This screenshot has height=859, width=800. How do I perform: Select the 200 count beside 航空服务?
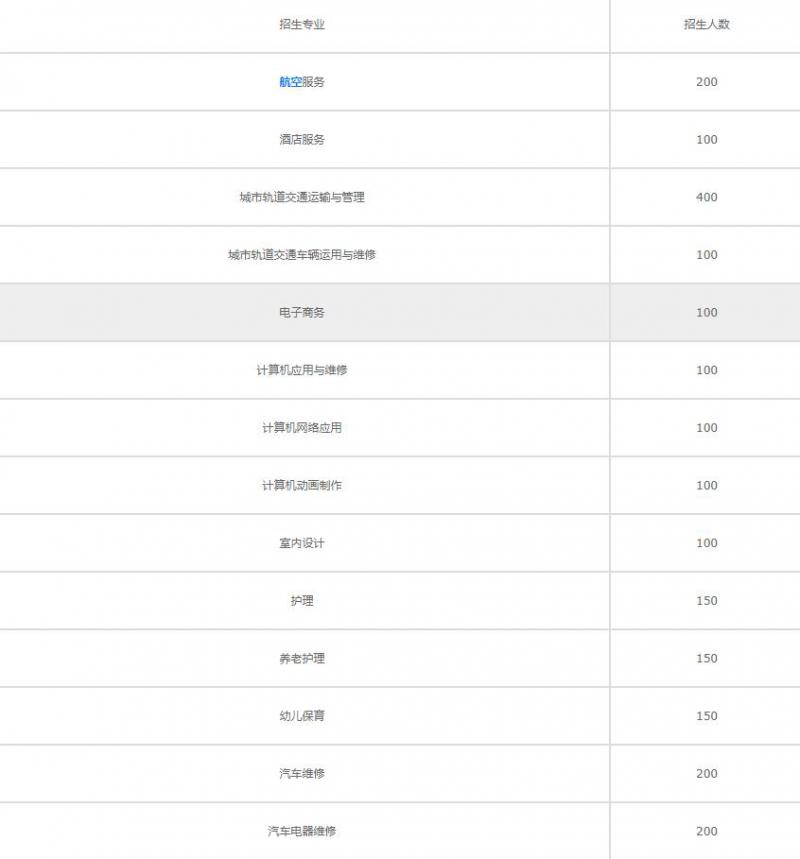(705, 82)
